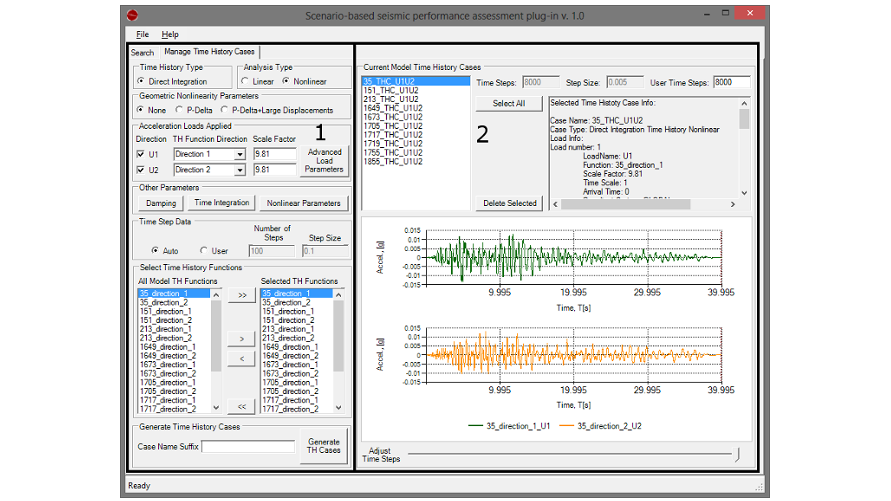Choose None geometric nonlinearity option
Viewport: 891px width, 501px height.
[x=151, y=110]
